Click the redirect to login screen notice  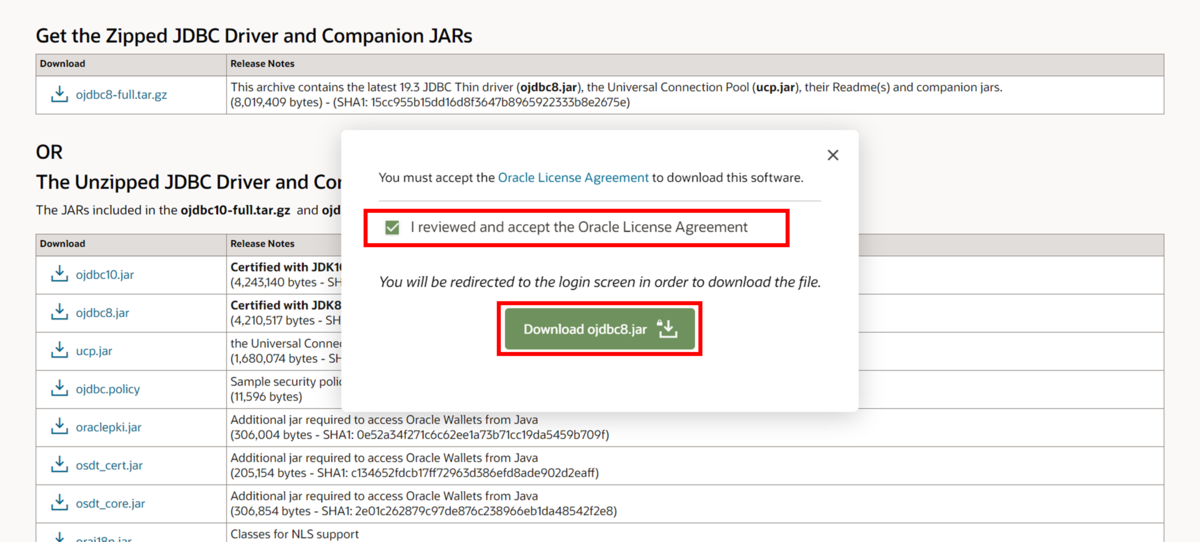pyautogui.click(x=599, y=282)
